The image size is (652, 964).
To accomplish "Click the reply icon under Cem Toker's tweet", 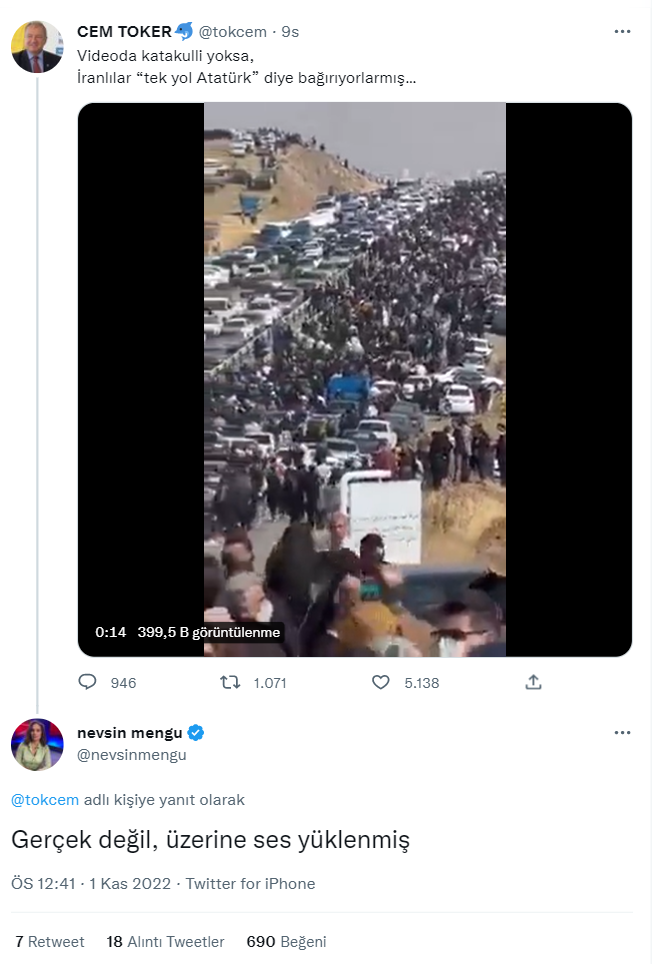I will coord(88,682).
